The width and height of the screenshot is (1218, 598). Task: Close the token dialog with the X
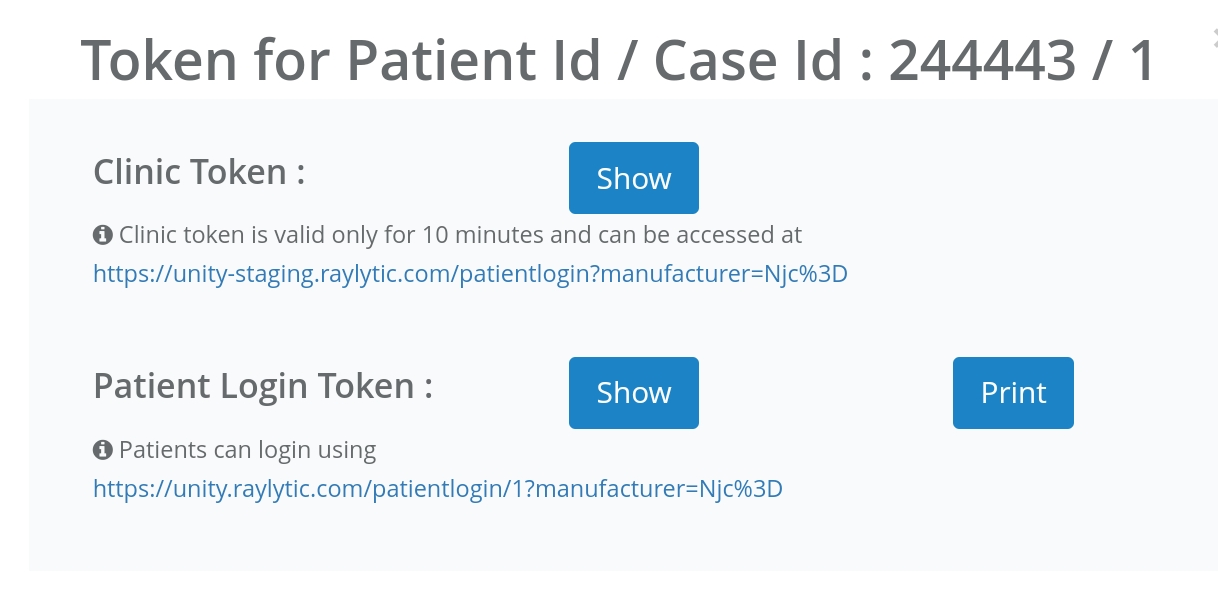pos(1213,38)
